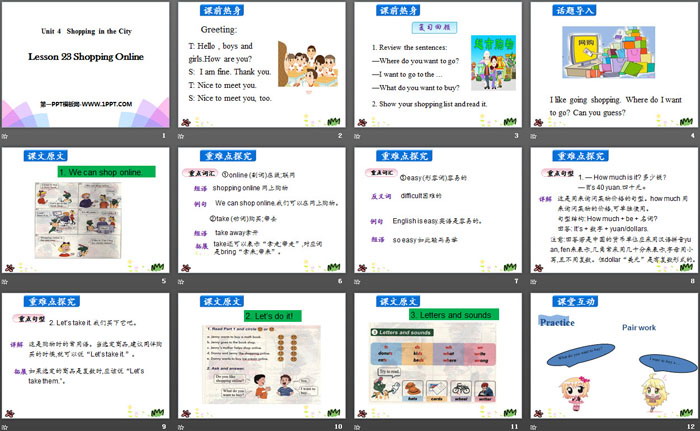700x431 pixels.
Task: Click the animation star icon under slide 2
Action: pyautogui.click(x=181, y=136)
